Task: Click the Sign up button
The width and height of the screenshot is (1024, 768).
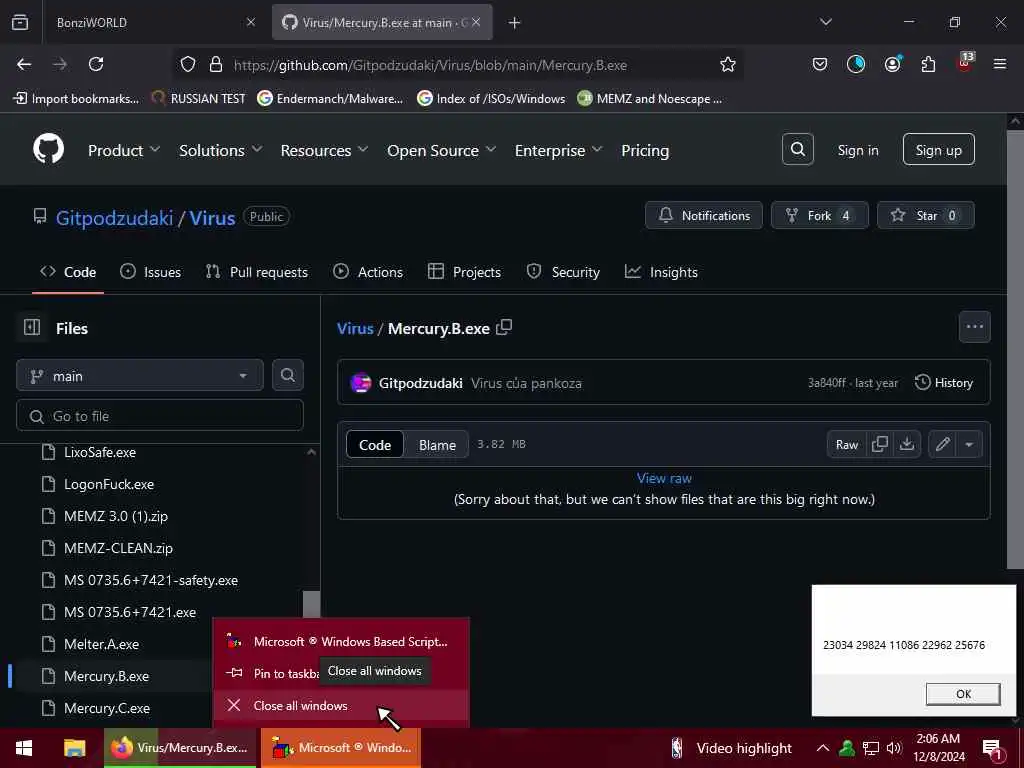Action: (x=938, y=150)
